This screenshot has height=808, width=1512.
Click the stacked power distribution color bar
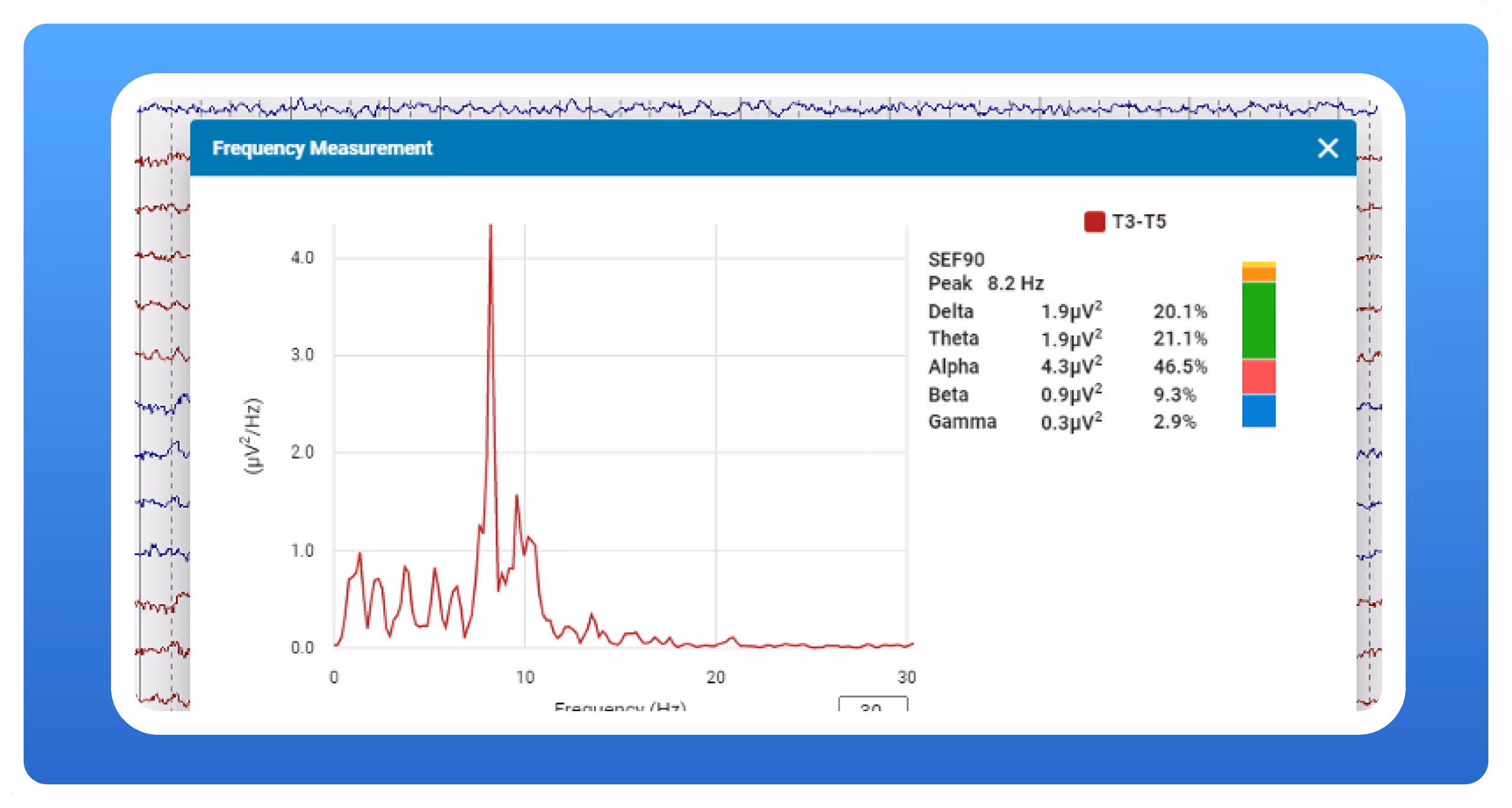[x=1259, y=343]
